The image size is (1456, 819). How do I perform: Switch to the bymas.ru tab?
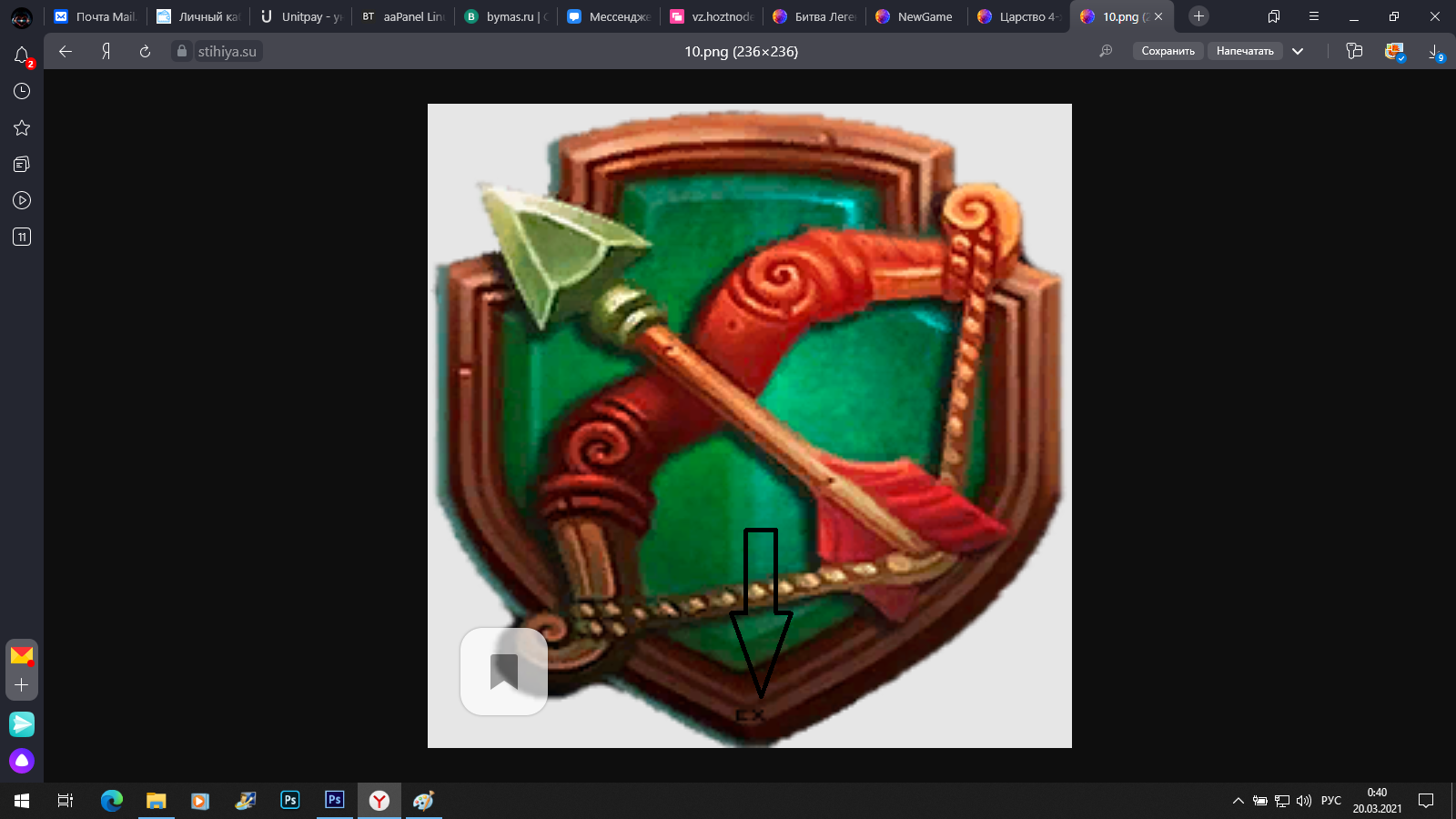pos(507,16)
